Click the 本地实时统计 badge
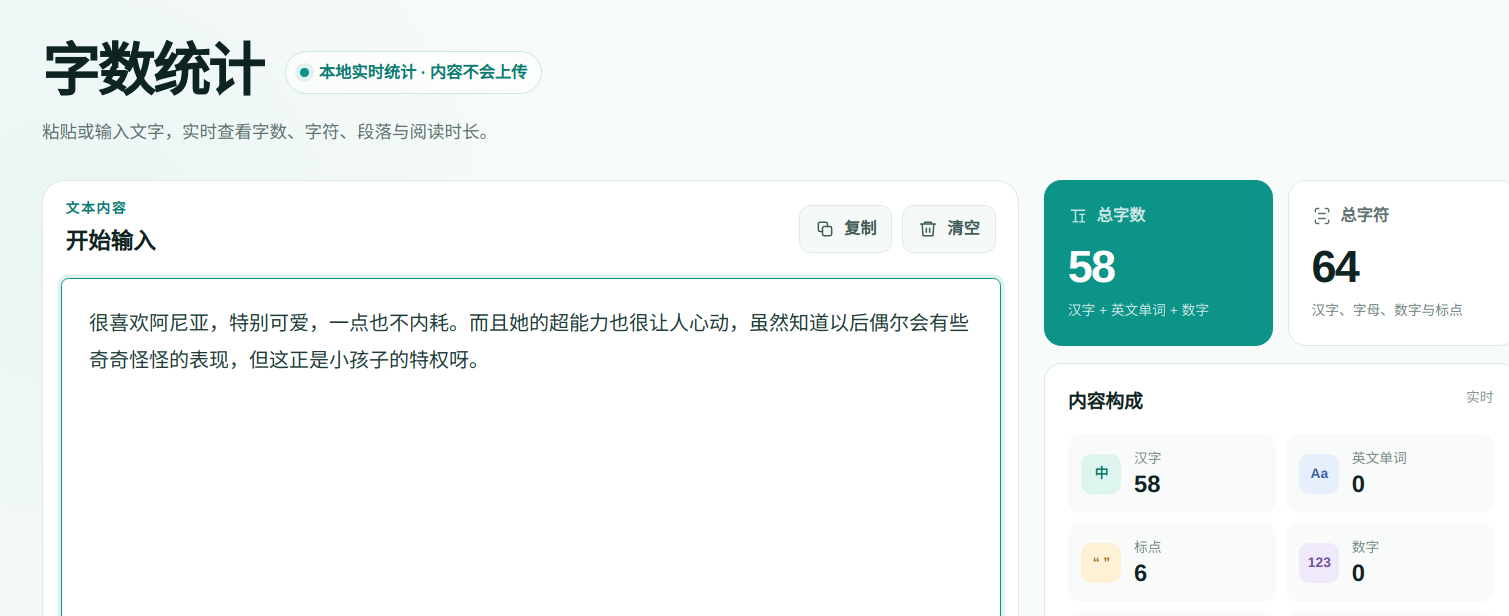This screenshot has height=616, width=1509. coord(413,72)
